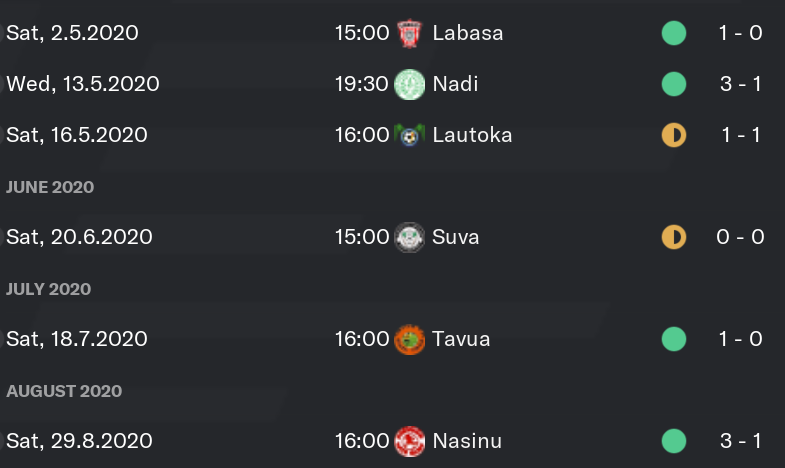The image size is (785, 468).
Task: Open the Nadi team link
Action: tap(455, 84)
